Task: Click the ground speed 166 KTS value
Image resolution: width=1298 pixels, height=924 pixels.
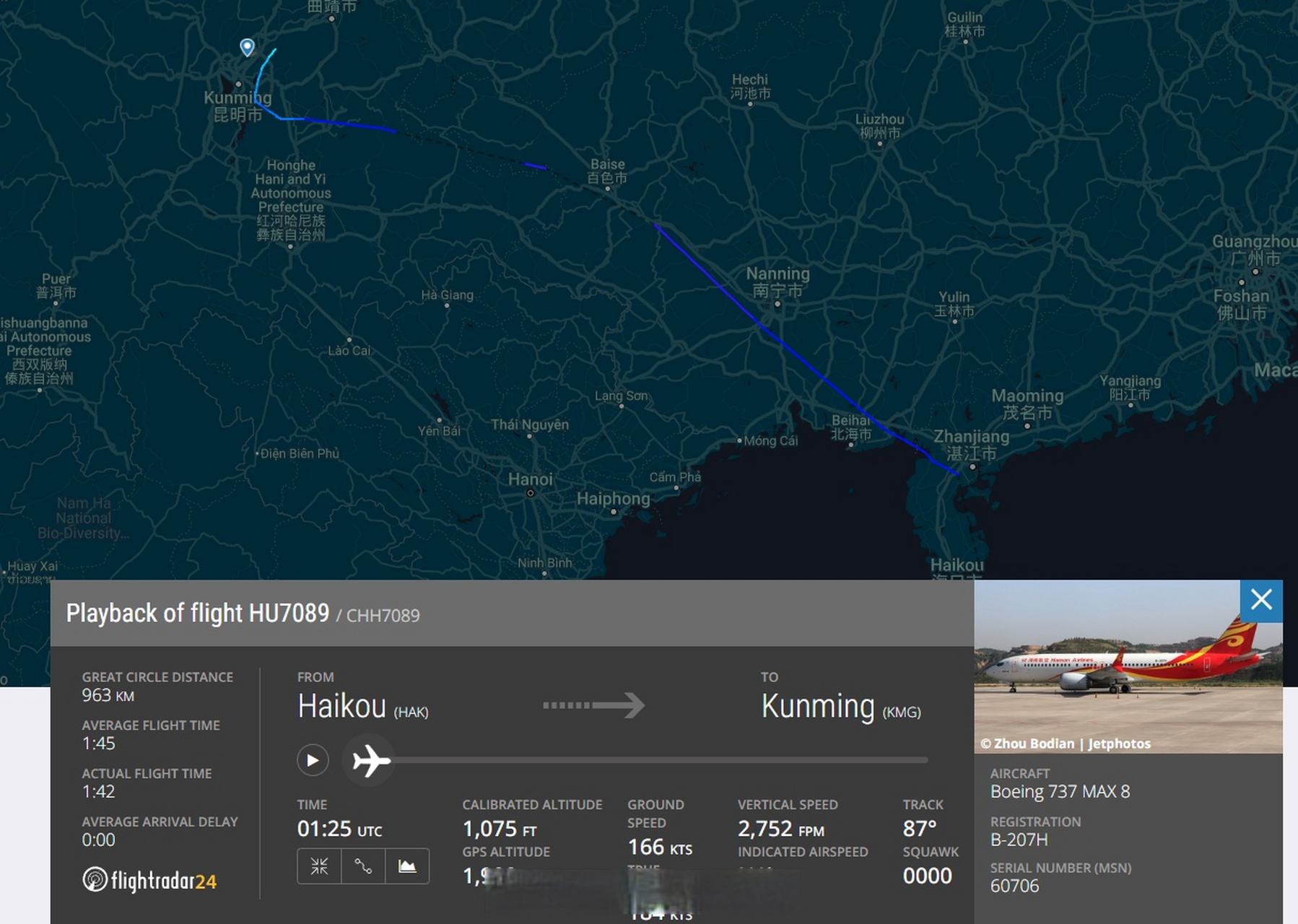Action: coord(660,847)
